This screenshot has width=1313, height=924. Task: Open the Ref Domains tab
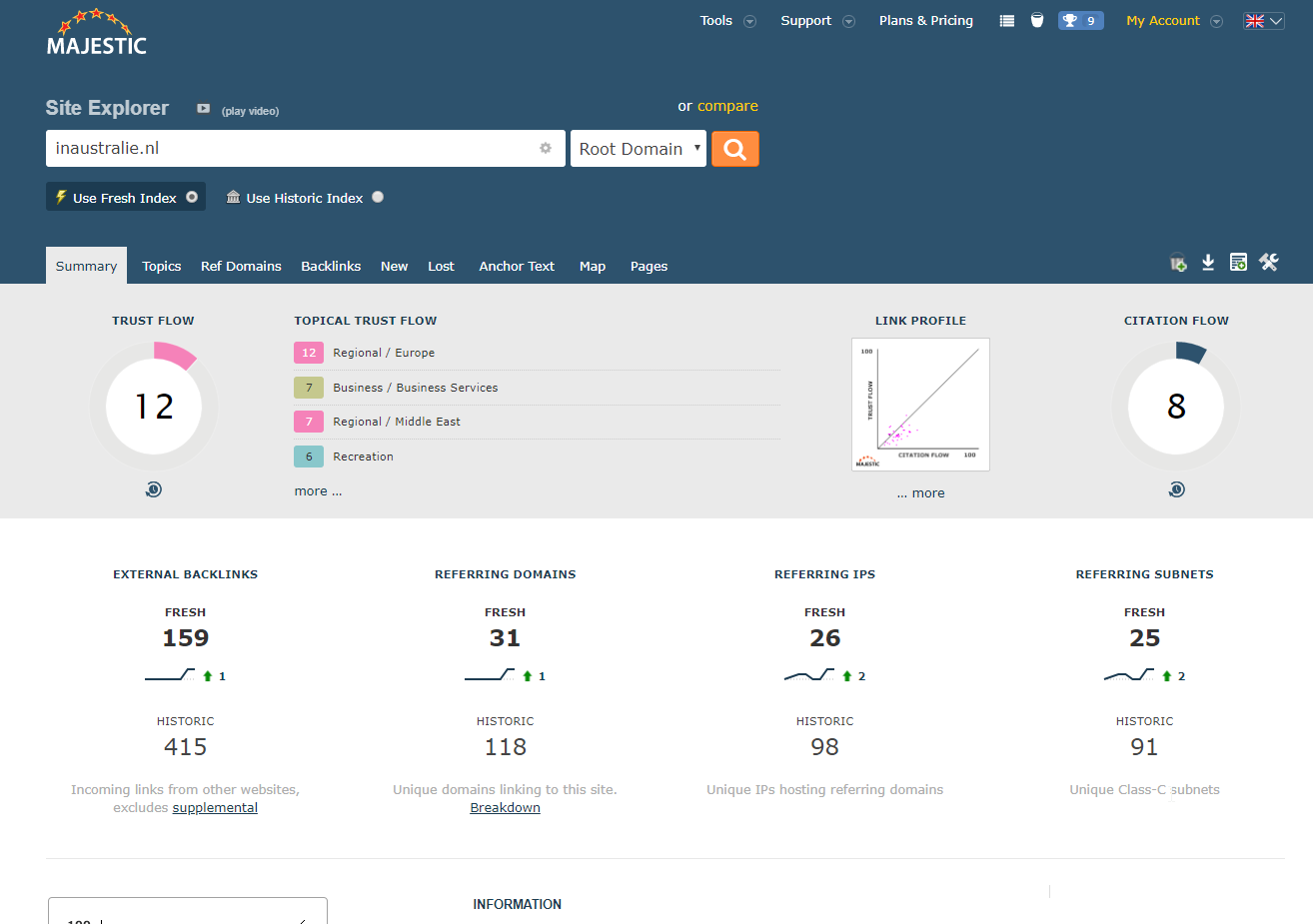click(x=241, y=266)
